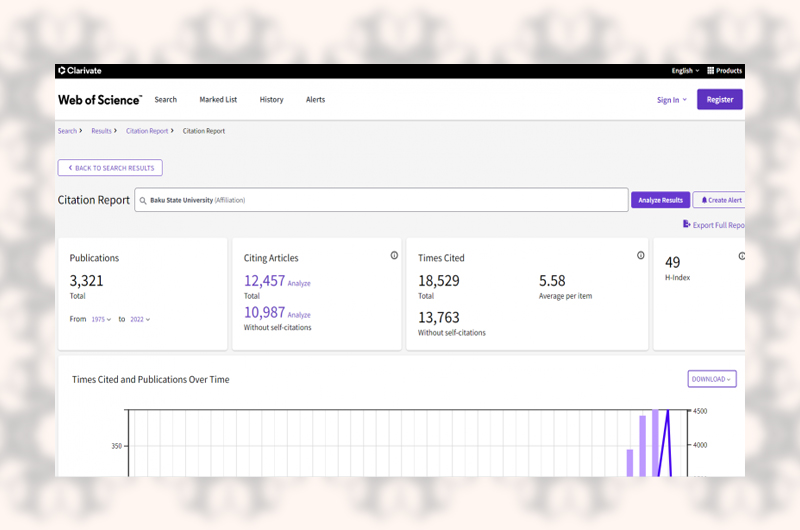Image resolution: width=800 pixels, height=530 pixels.
Task: Open the History menu item
Action: click(x=271, y=99)
